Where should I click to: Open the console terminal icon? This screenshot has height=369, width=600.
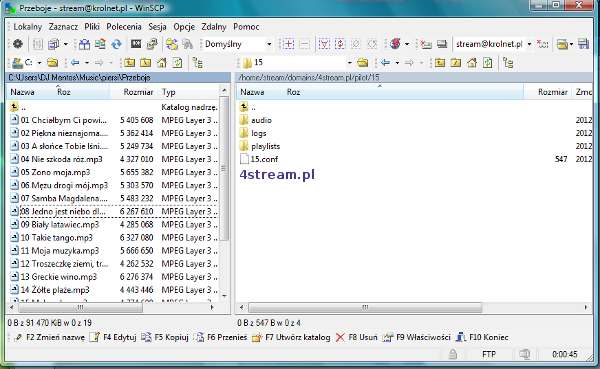click(136, 44)
